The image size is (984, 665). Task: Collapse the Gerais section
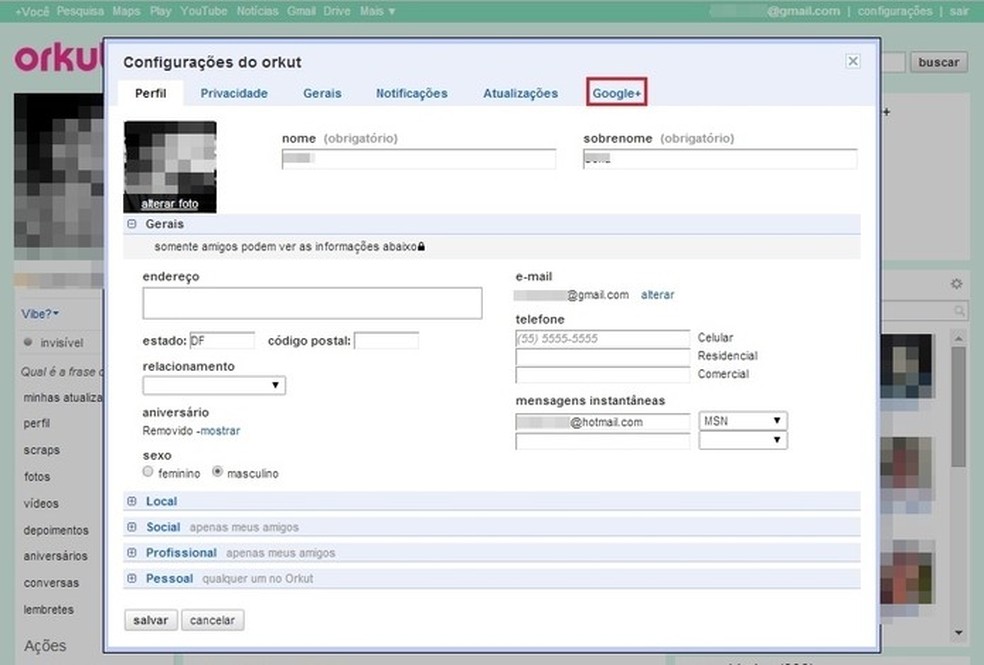point(132,224)
